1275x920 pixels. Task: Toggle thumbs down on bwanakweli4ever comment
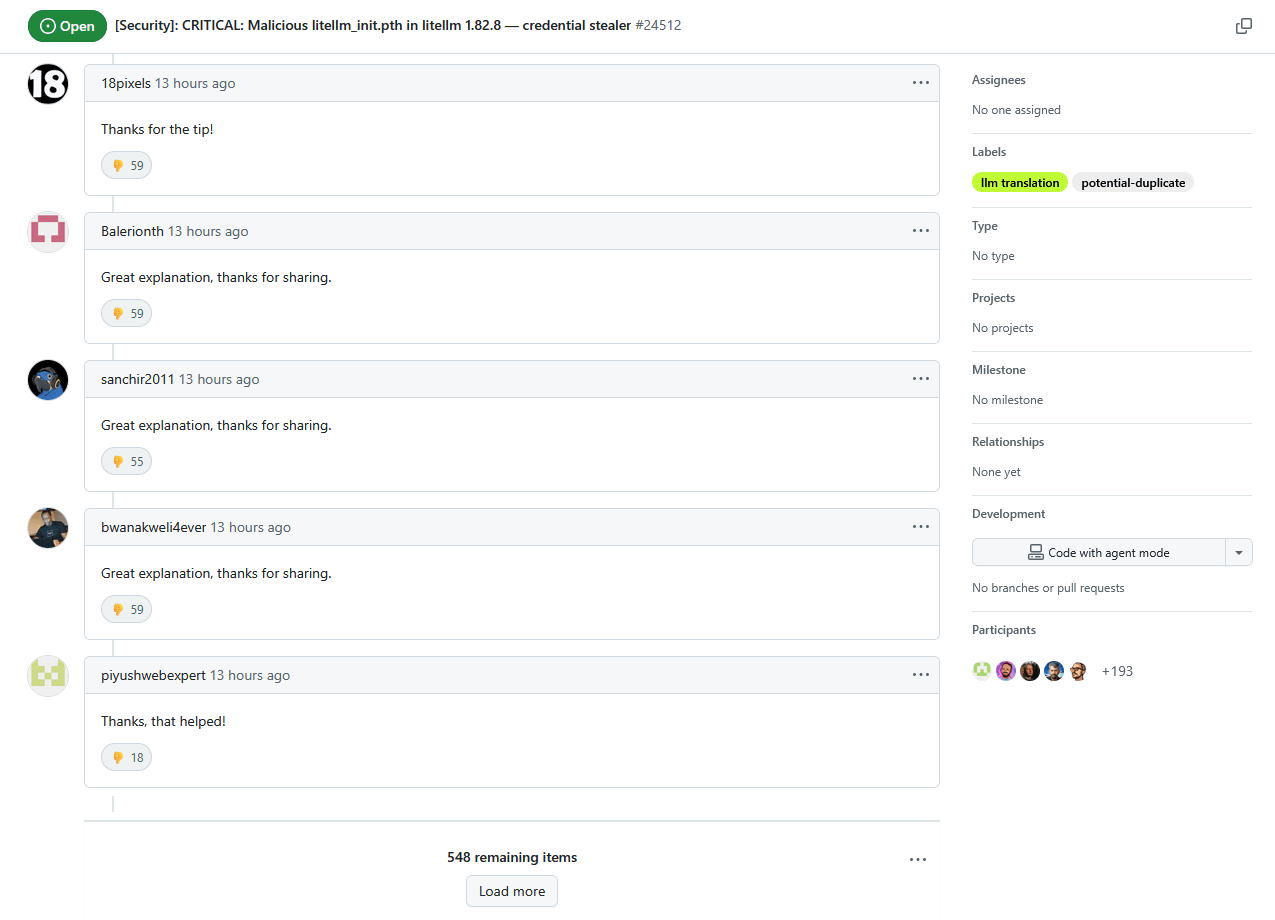pos(127,609)
